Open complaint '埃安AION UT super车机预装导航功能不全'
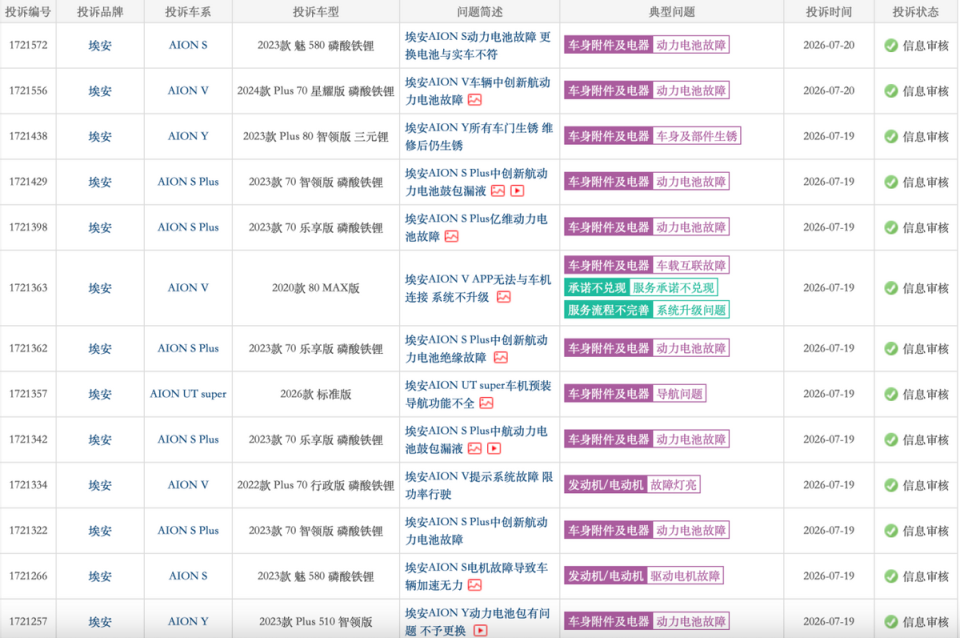The width and height of the screenshot is (960, 638). click(x=478, y=394)
